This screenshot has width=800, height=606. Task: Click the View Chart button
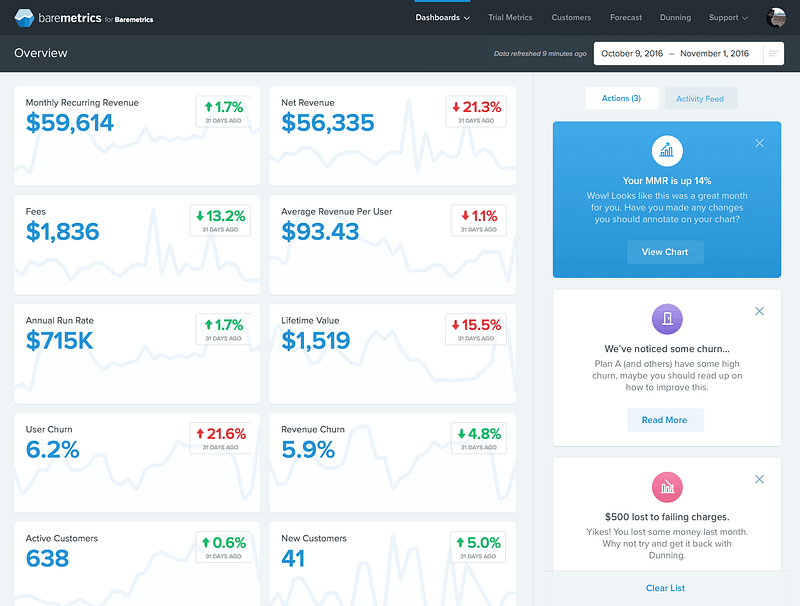tap(665, 252)
